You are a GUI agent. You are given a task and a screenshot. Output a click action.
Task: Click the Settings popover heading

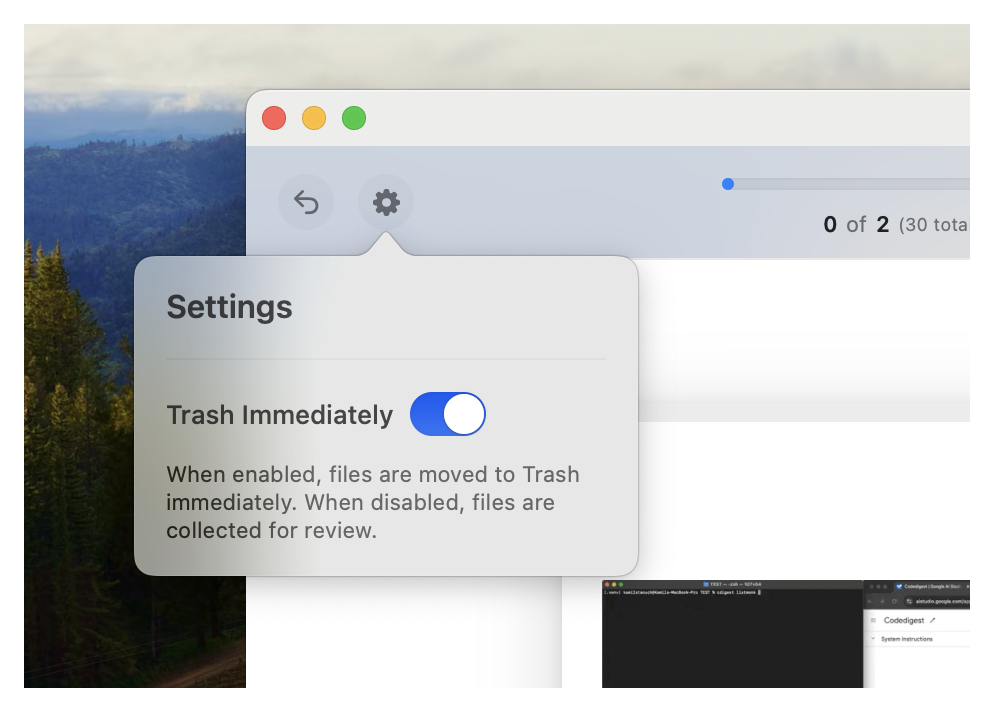[x=229, y=307]
